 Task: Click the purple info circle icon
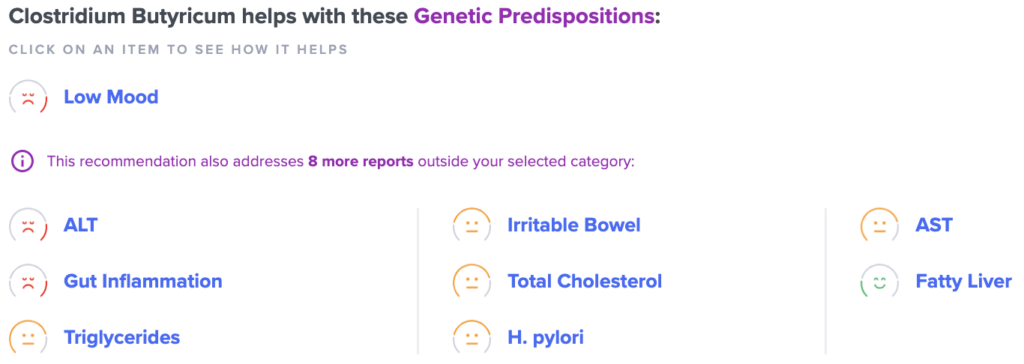(x=22, y=161)
